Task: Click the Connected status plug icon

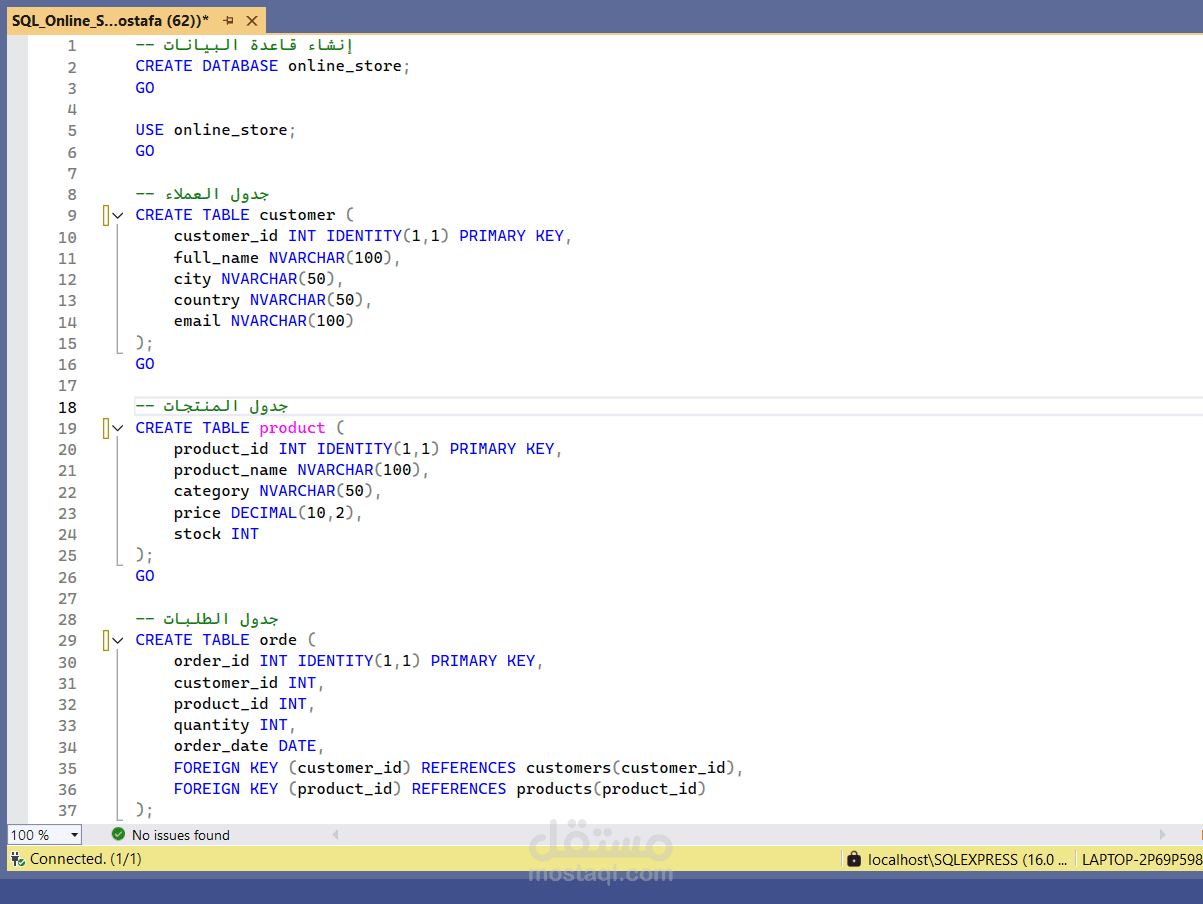Action: pos(18,859)
